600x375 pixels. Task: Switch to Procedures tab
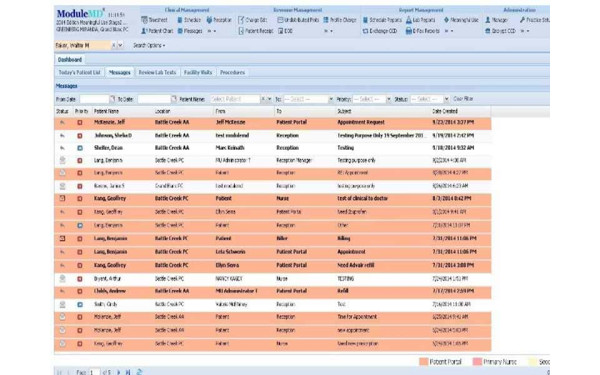click(x=232, y=72)
